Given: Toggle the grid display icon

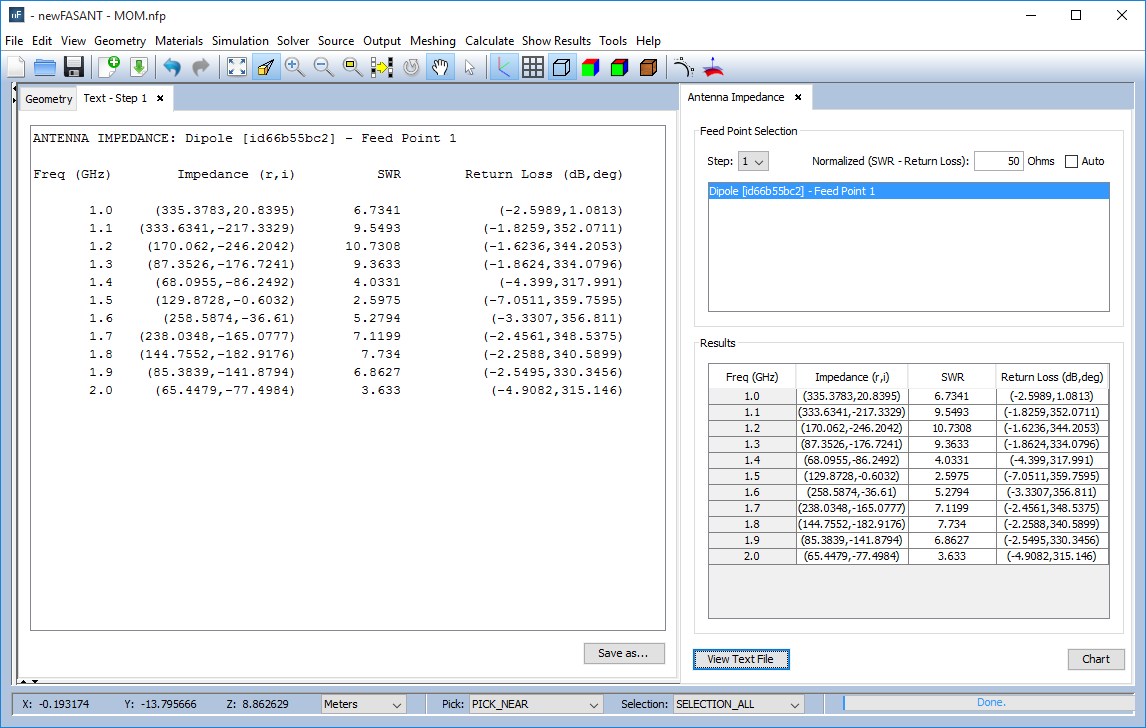Looking at the screenshot, I should [x=533, y=67].
